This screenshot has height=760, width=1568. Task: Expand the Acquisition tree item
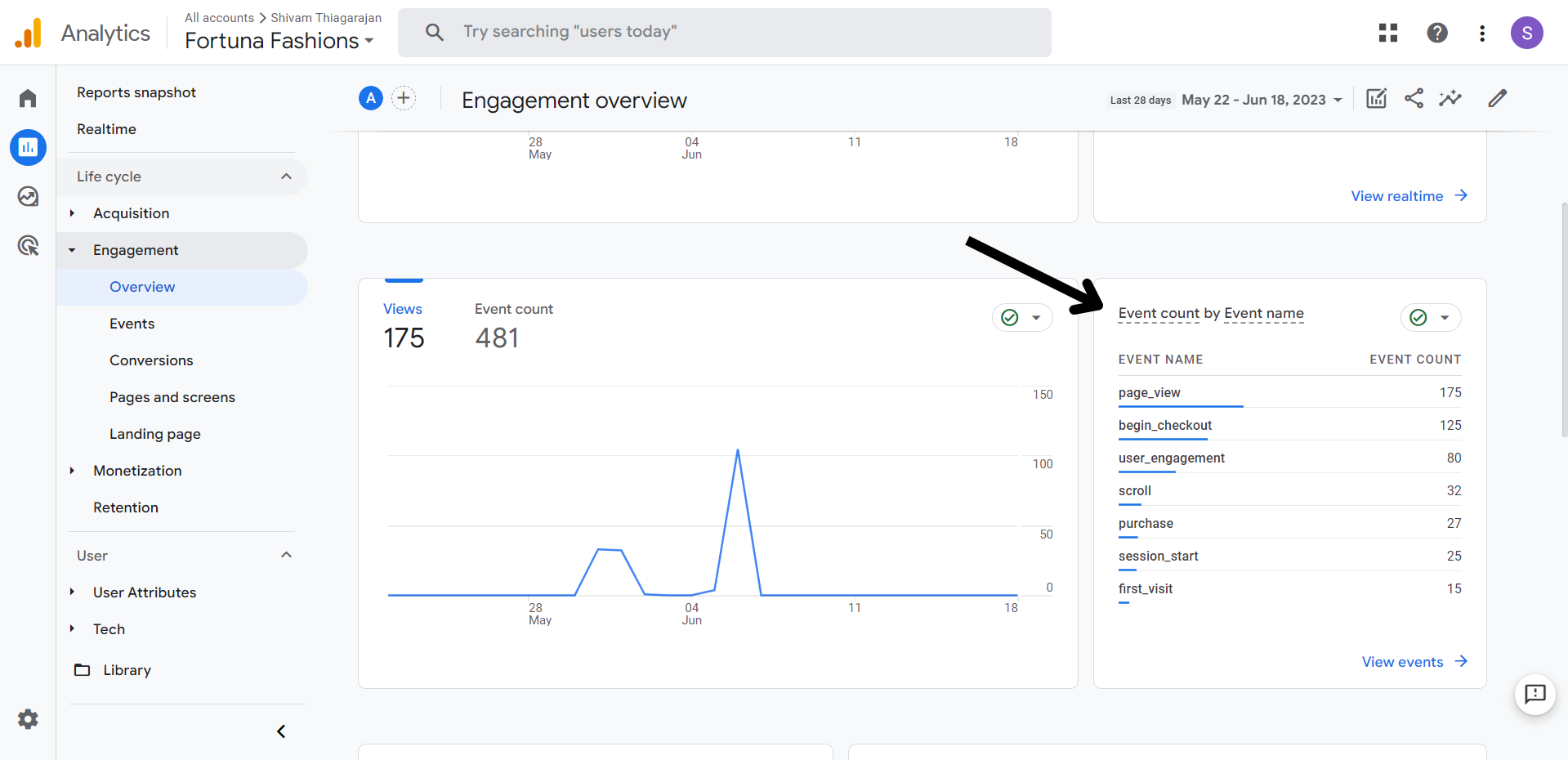coord(72,213)
